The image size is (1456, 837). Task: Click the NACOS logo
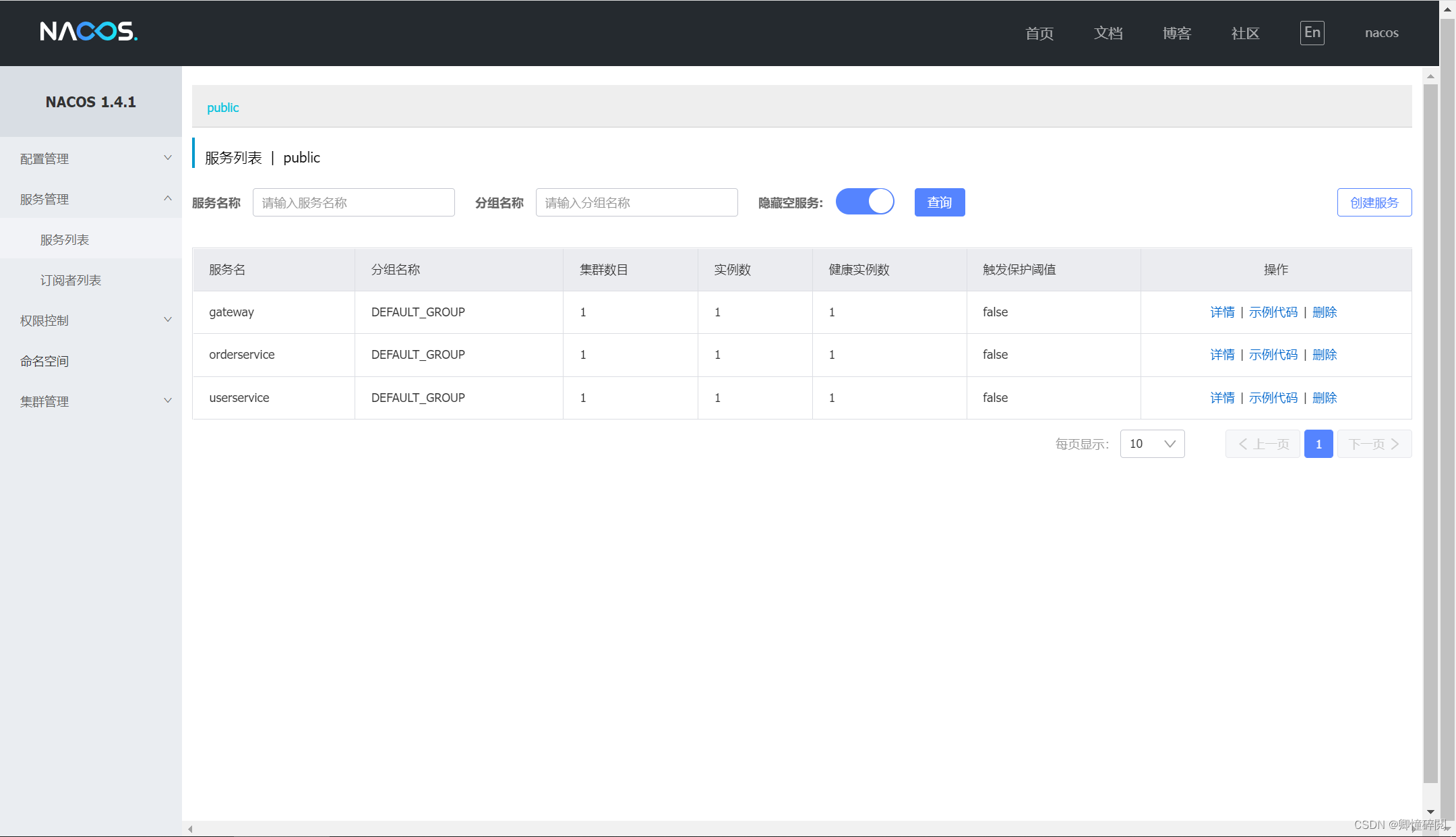pos(88,32)
